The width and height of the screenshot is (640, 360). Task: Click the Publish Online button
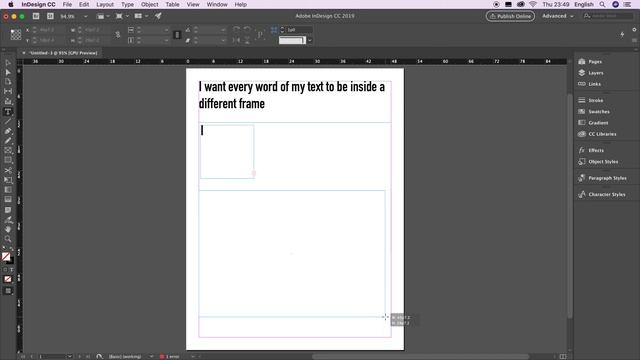coord(510,16)
